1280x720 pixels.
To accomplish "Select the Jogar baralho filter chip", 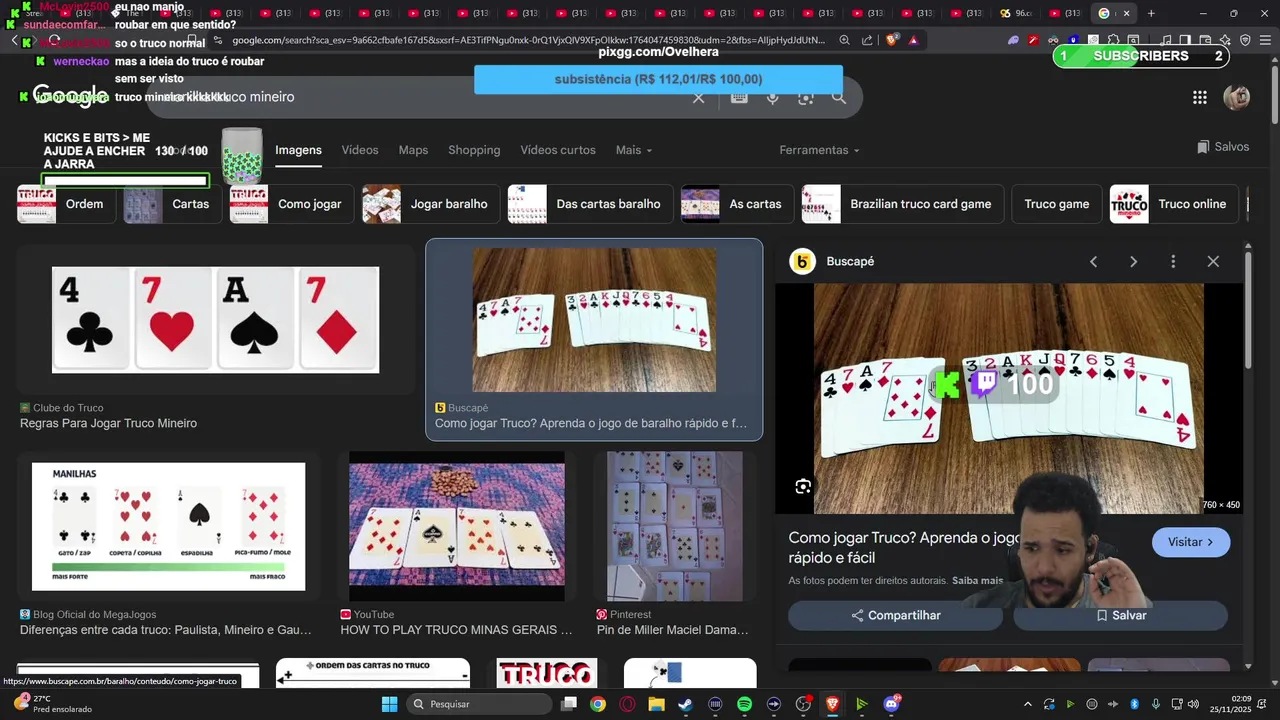I will tap(430, 204).
